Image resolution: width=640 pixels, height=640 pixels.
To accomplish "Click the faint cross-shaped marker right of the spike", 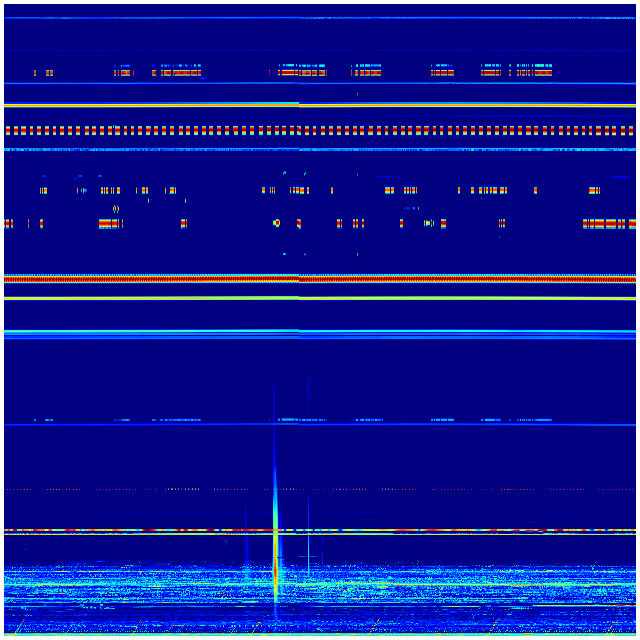I will click(310, 553).
